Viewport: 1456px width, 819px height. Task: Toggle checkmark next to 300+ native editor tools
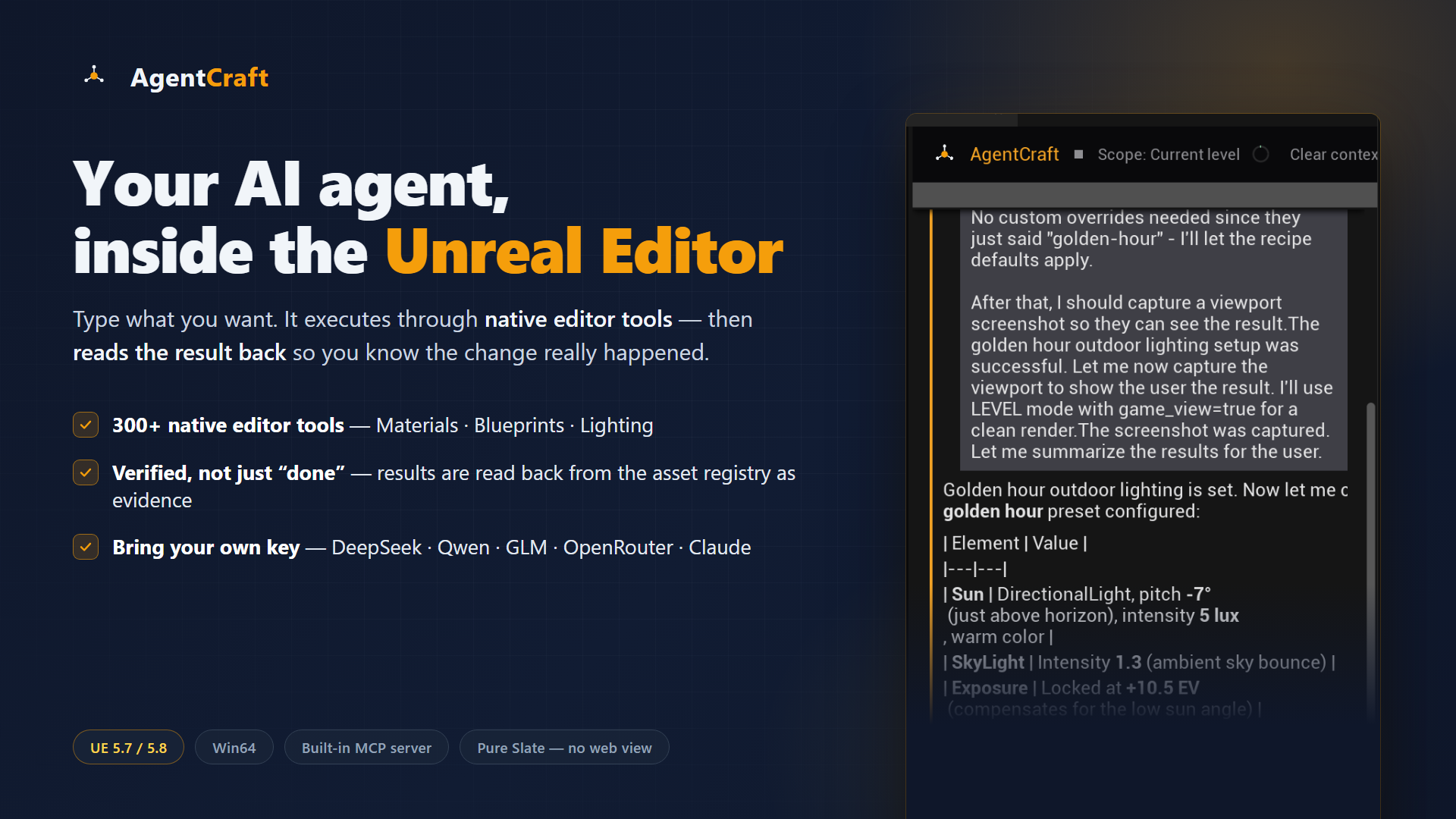point(86,425)
